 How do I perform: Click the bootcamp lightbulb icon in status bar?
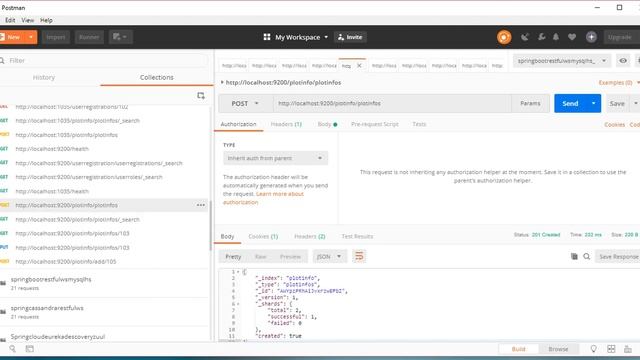(x=593, y=349)
